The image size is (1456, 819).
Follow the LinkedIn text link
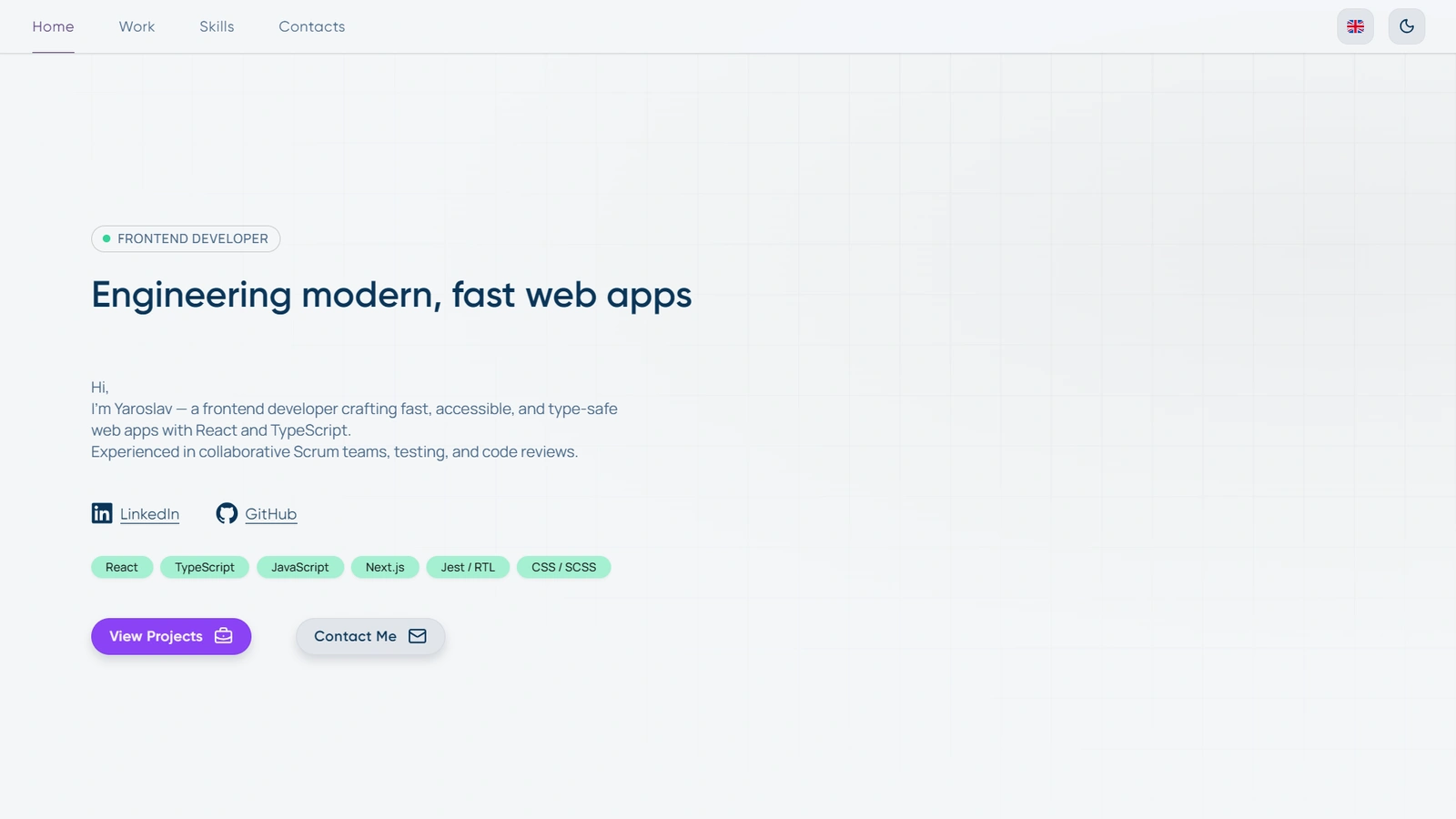[149, 514]
